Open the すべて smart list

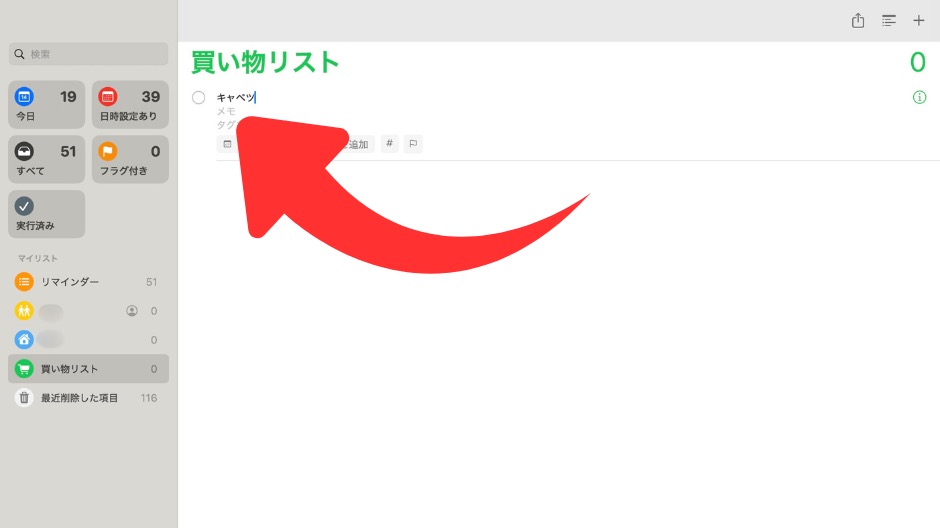[x=47, y=159]
